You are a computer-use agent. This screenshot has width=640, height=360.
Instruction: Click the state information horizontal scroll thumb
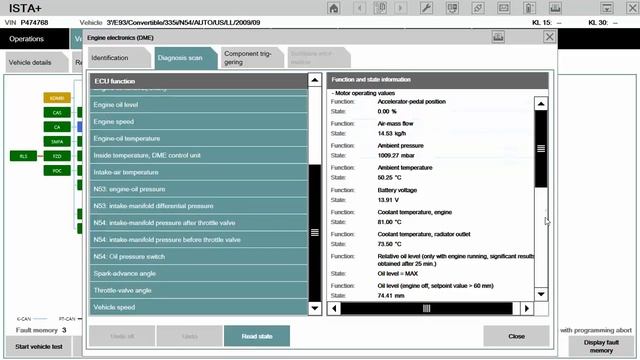(x=427, y=309)
